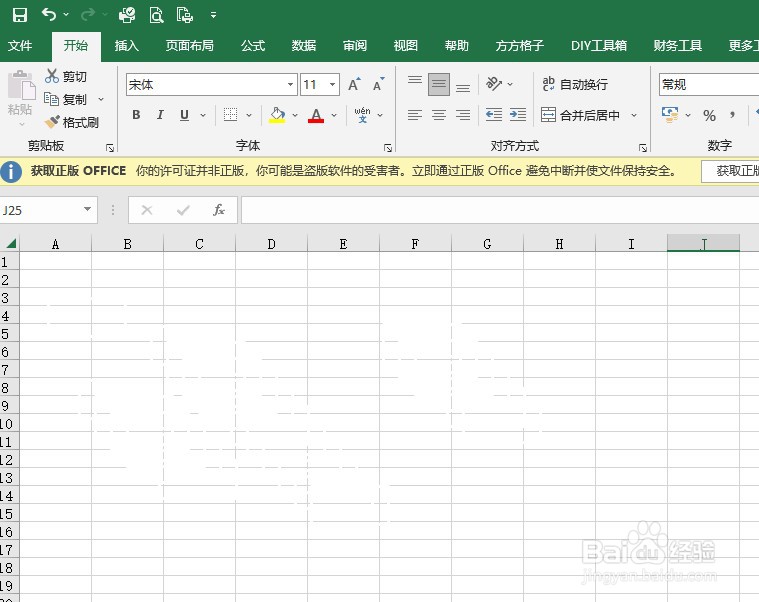Click the comma style icon
759x602 pixels.
click(732, 115)
